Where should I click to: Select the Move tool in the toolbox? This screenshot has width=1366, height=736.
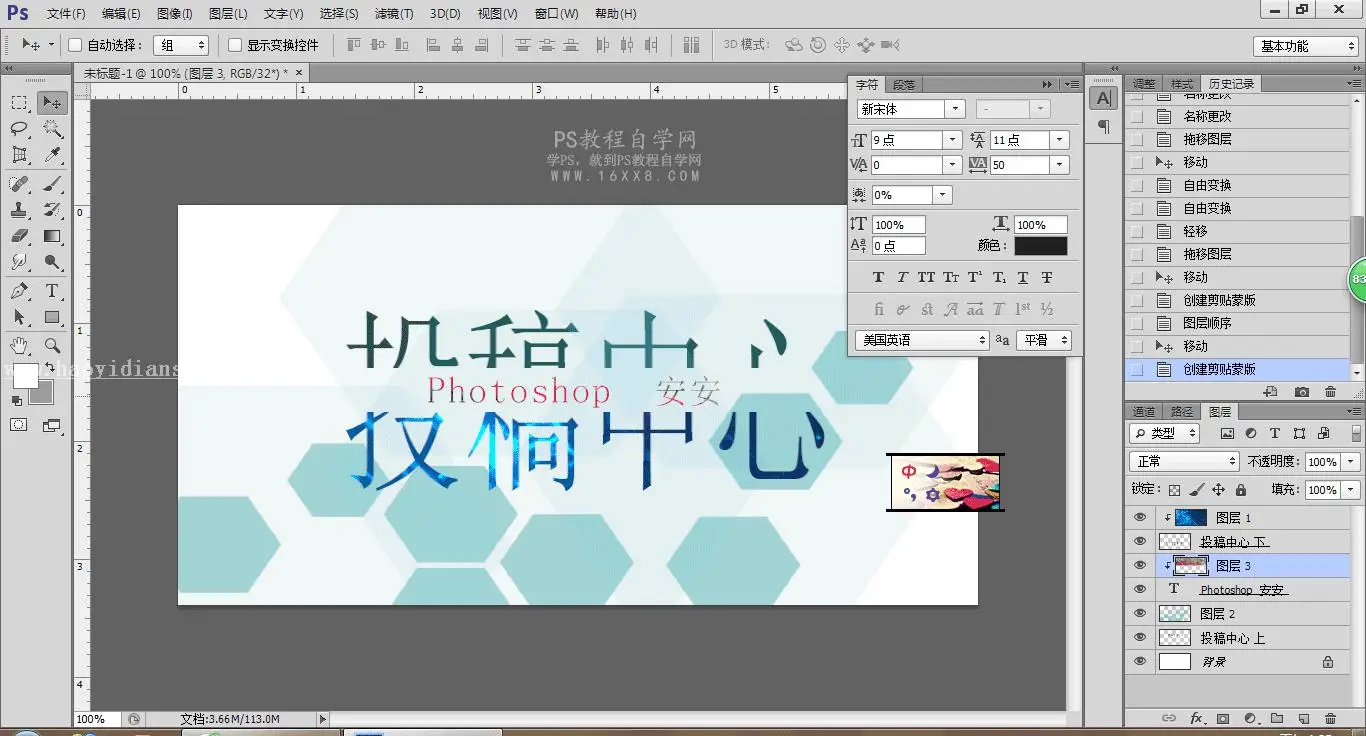[52, 102]
